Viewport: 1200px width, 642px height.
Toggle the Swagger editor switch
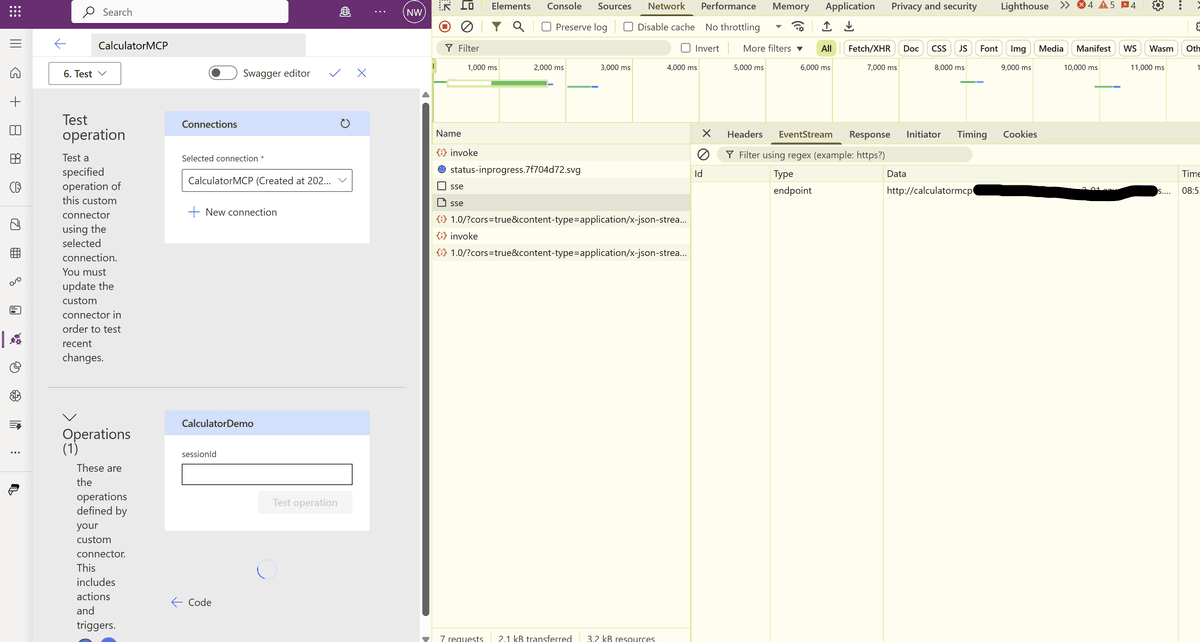coord(223,73)
